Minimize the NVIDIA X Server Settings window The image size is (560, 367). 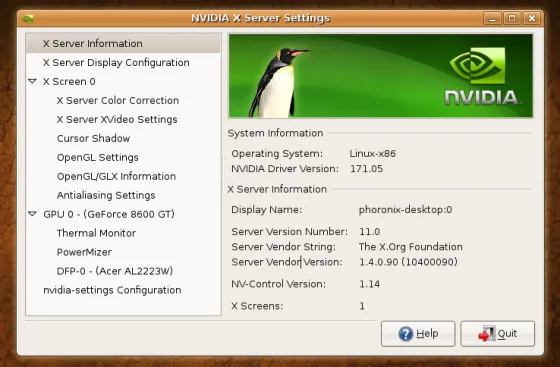pyautogui.click(x=492, y=18)
